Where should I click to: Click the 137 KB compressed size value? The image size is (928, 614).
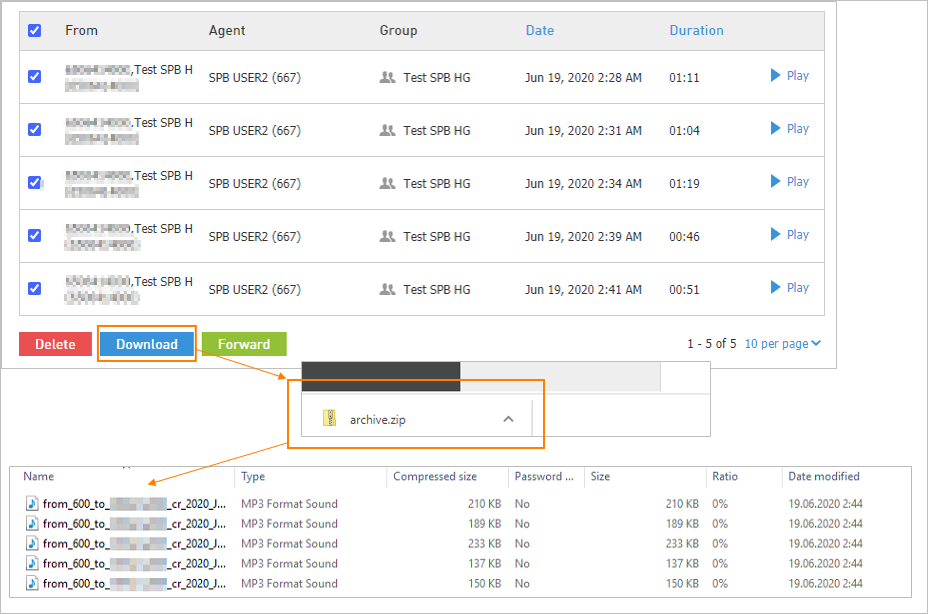(485, 563)
